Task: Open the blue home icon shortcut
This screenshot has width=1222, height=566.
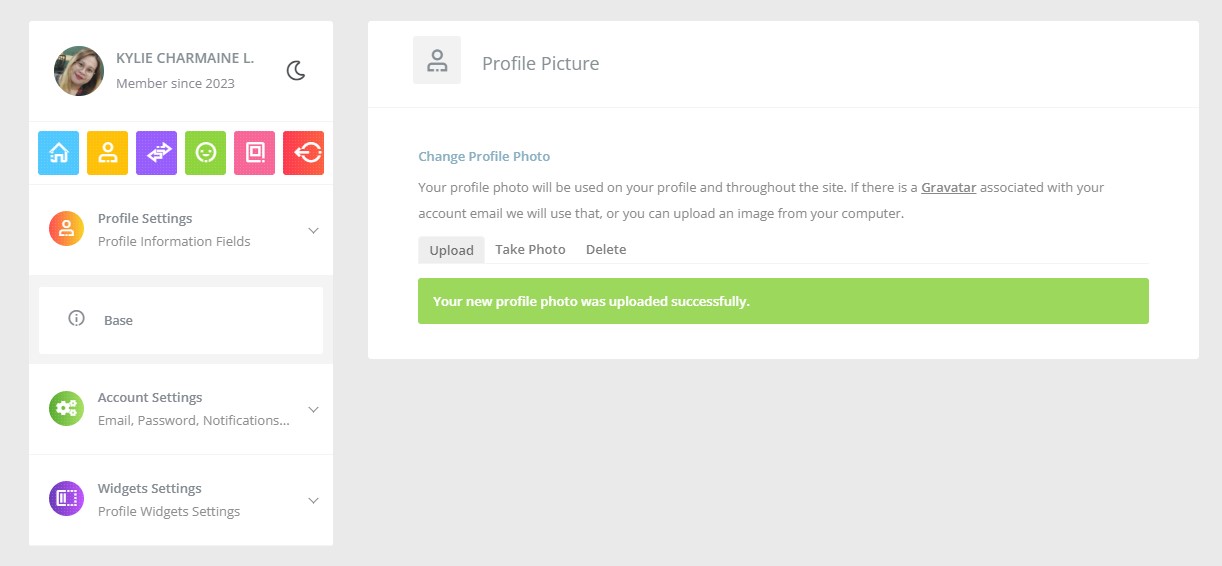Action: point(58,153)
